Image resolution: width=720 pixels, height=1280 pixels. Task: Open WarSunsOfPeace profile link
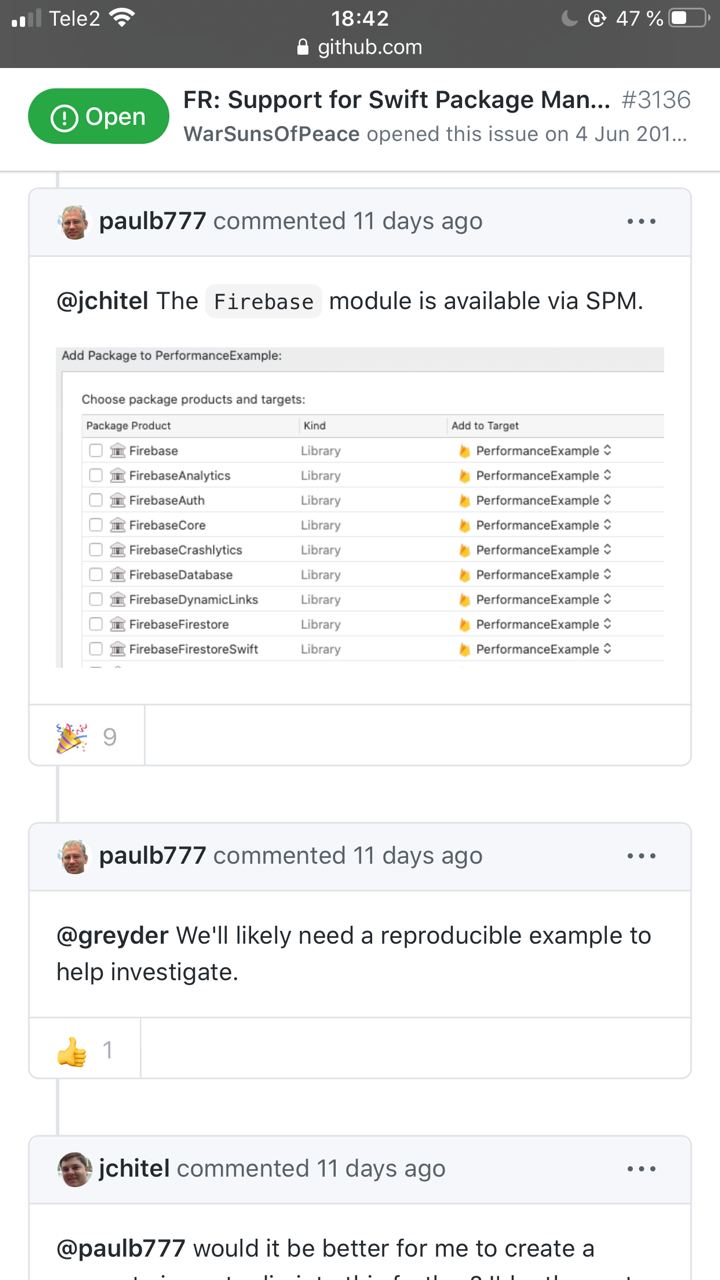[x=271, y=134]
